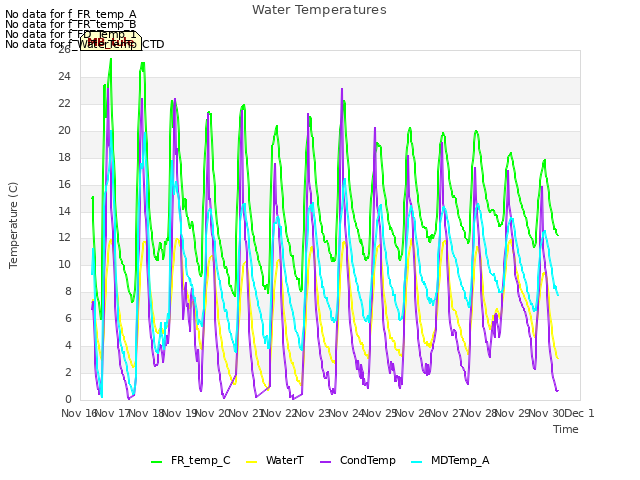This screenshot has width=640, height=480.
Task: Click the 'No data for f_FR_temp_B' message
Action: click(x=71, y=24)
